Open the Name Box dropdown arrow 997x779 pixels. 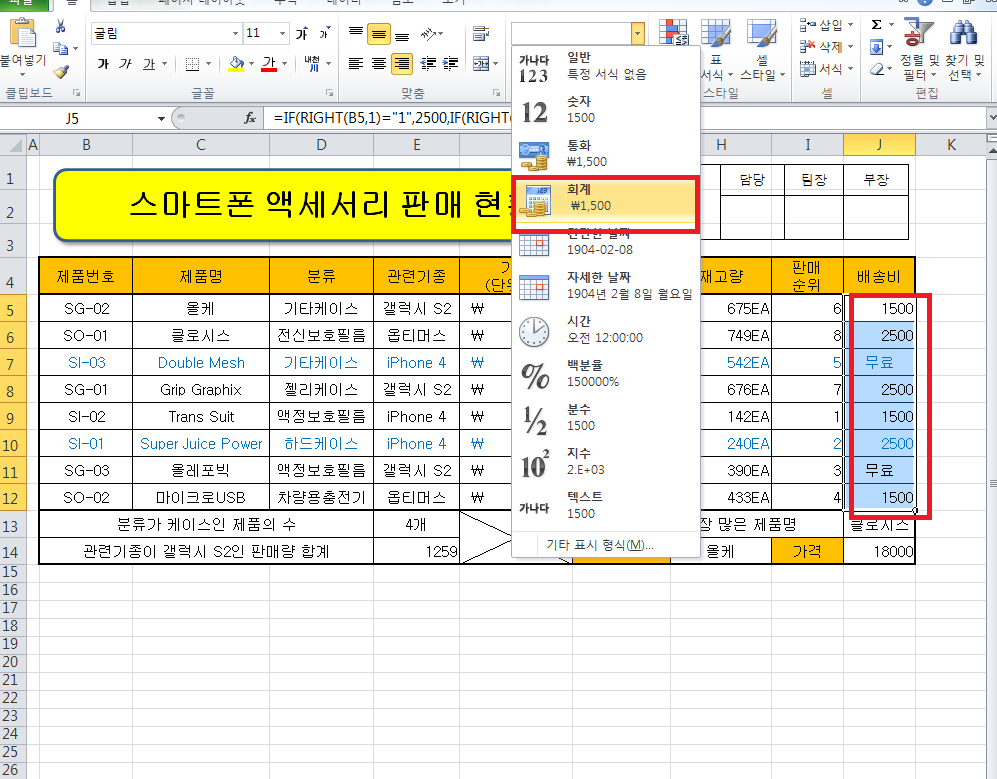pyautogui.click(x=161, y=118)
